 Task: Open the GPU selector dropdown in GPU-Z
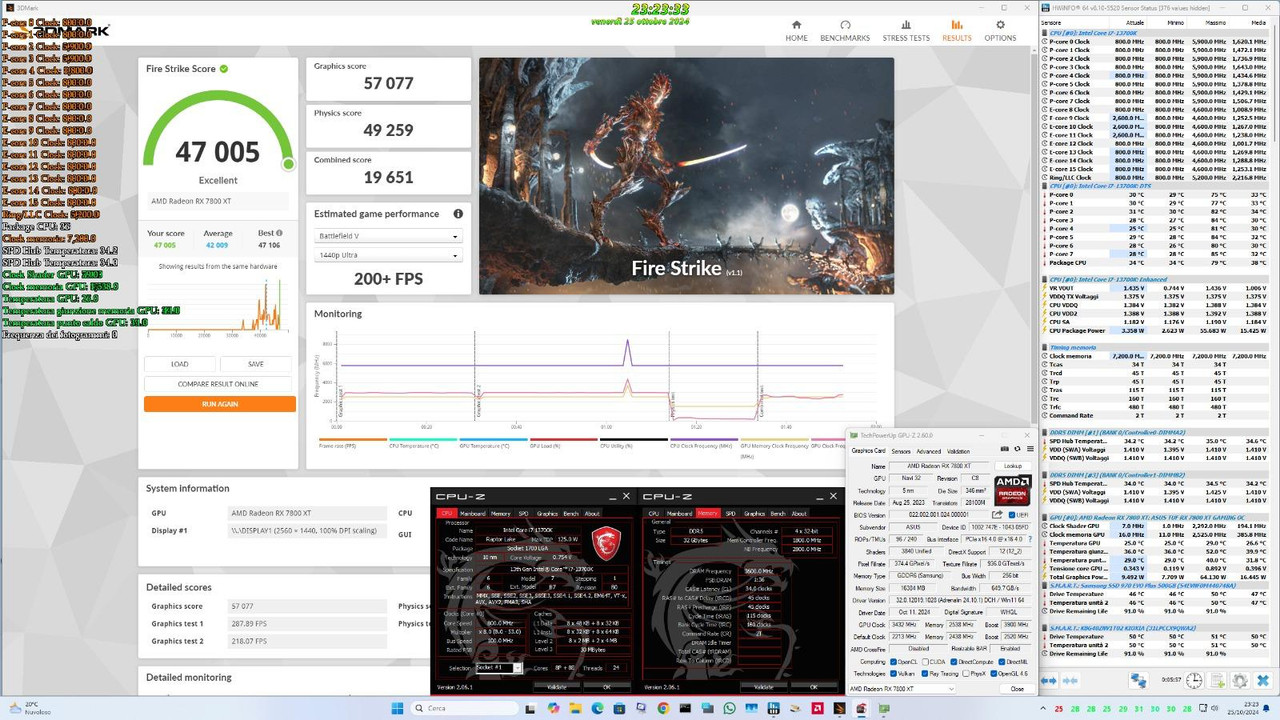coord(902,689)
